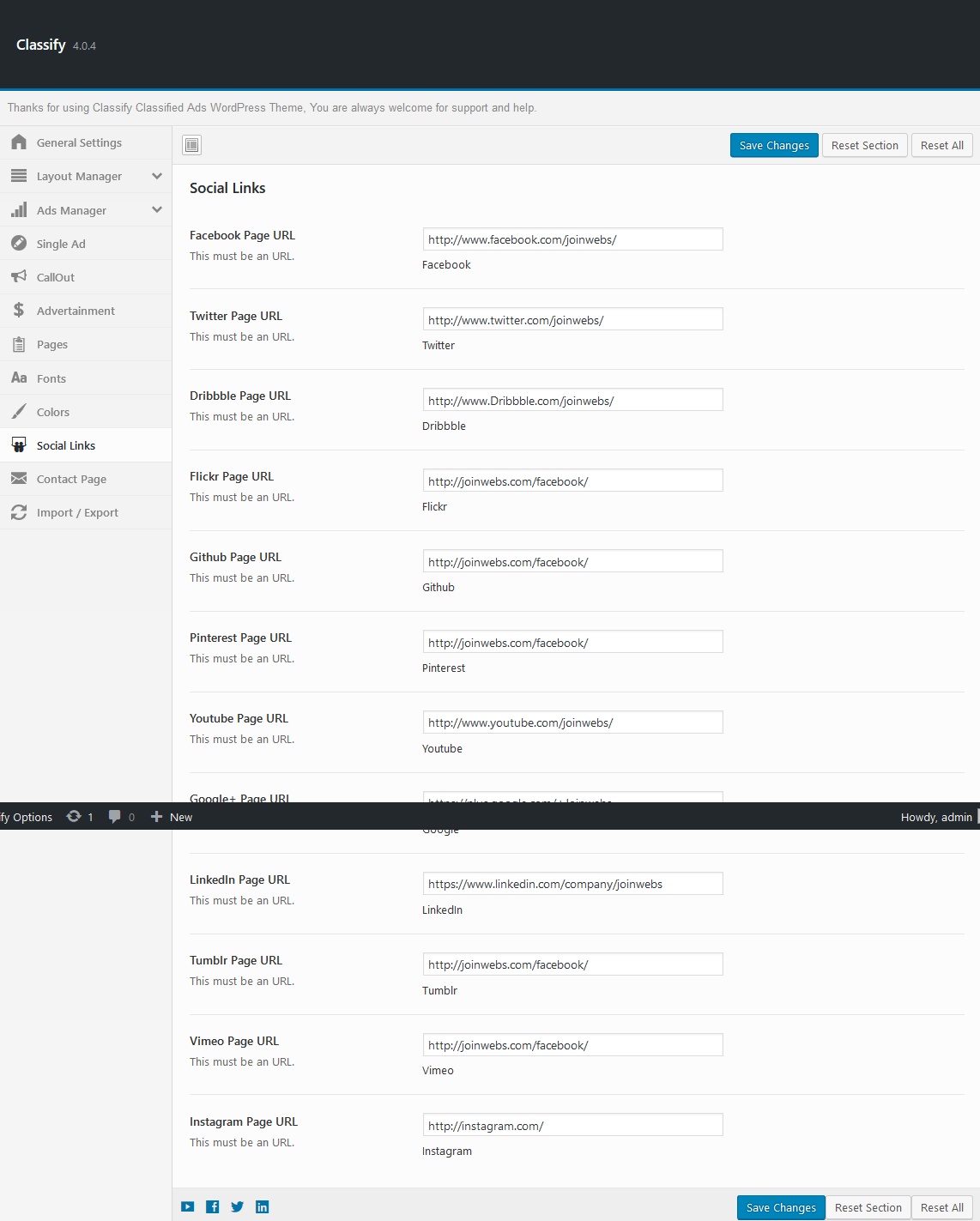
Task: Open the Contact Page section
Action: coord(86,479)
